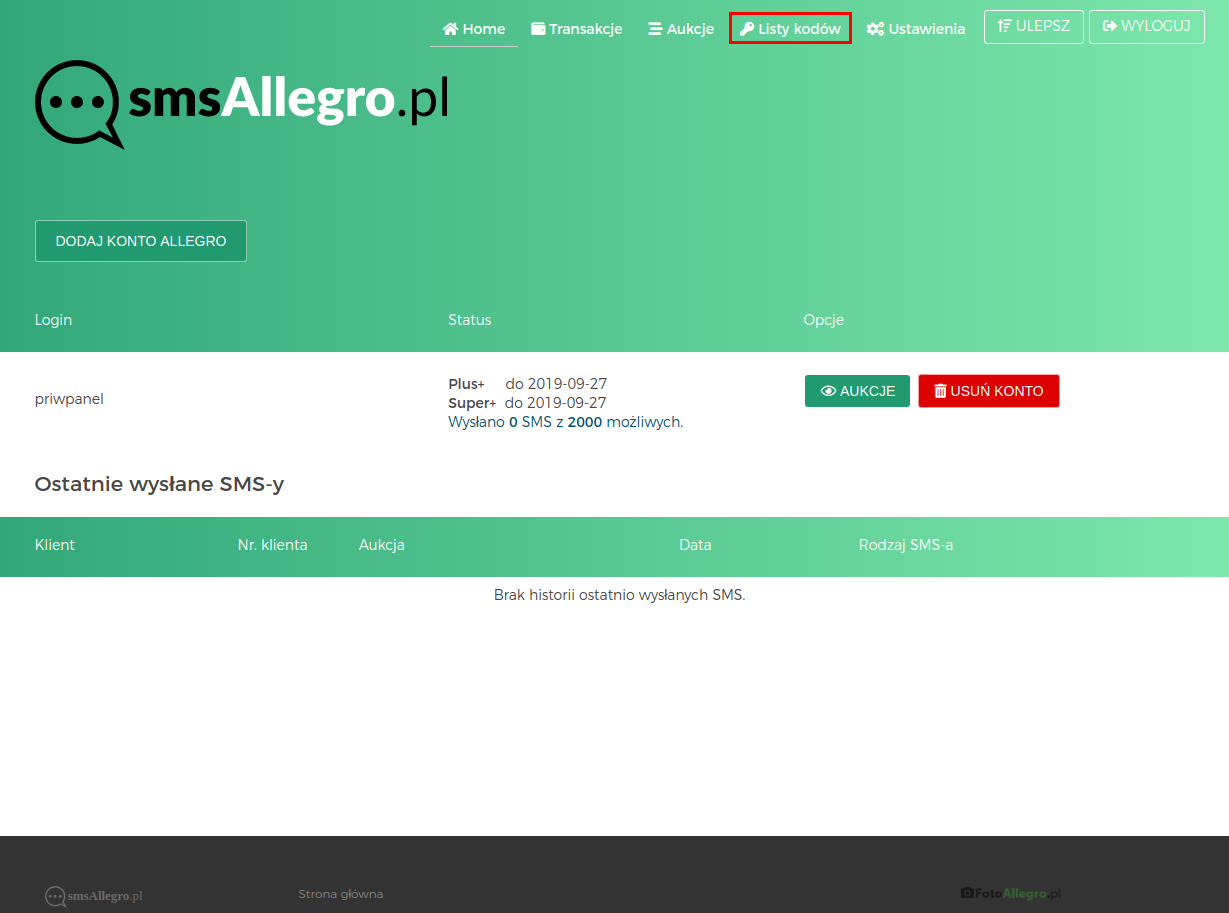Open Strona główna footer link
This screenshot has width=1229, height=913.
click(340, 894)
